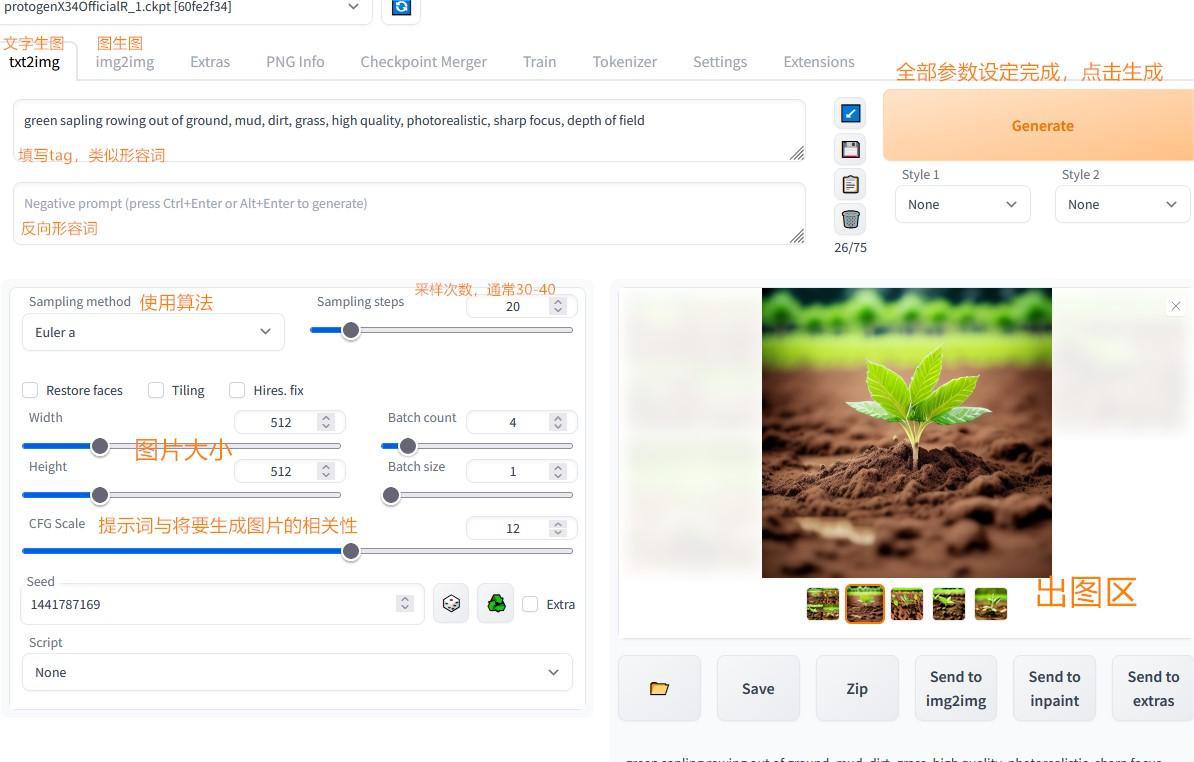The image size is (1194, 762).
Task: Open the Script dropdown
Action: 297,672
